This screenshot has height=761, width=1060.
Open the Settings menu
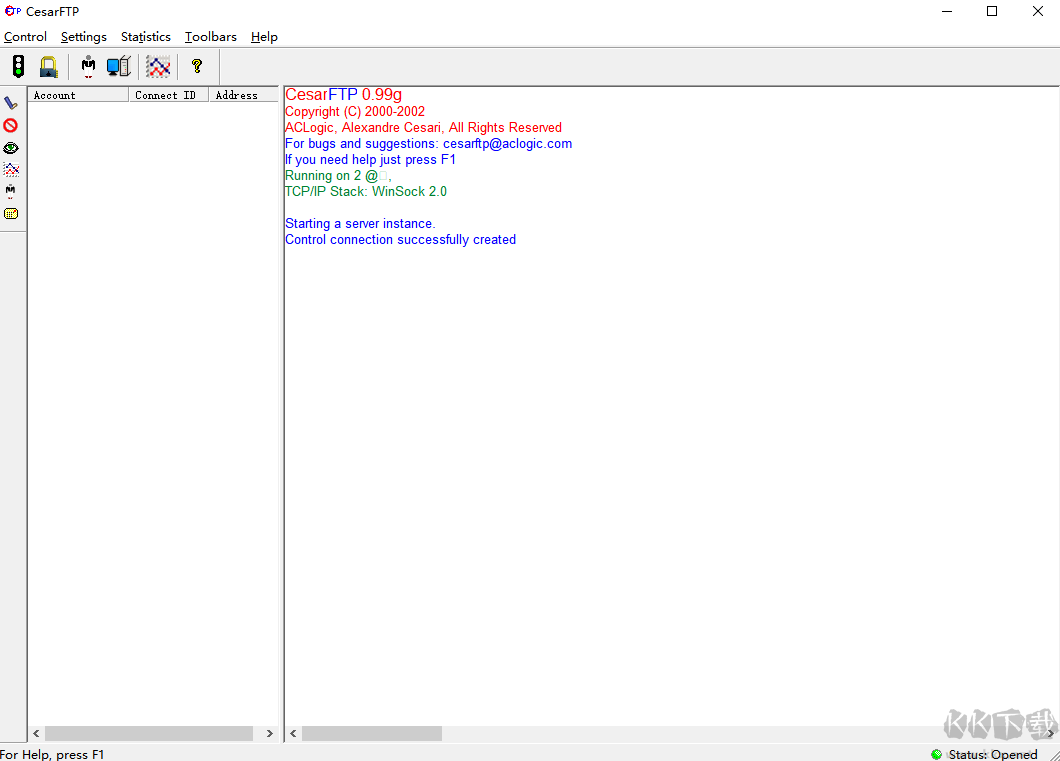[x=83, y=37]
